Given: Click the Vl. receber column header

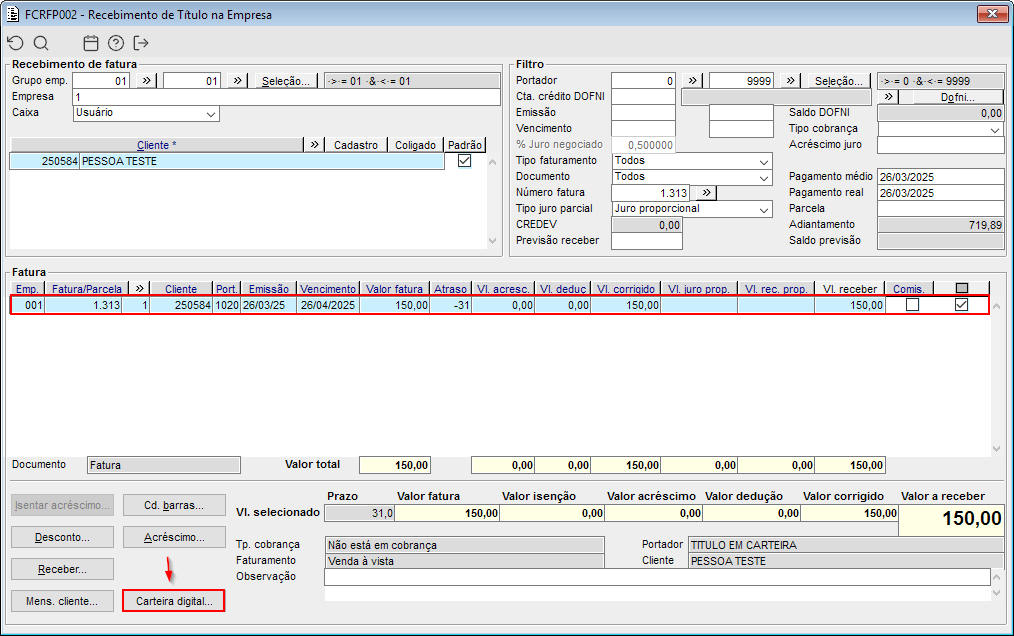Looking at the screenshot, I should point(850,289).
